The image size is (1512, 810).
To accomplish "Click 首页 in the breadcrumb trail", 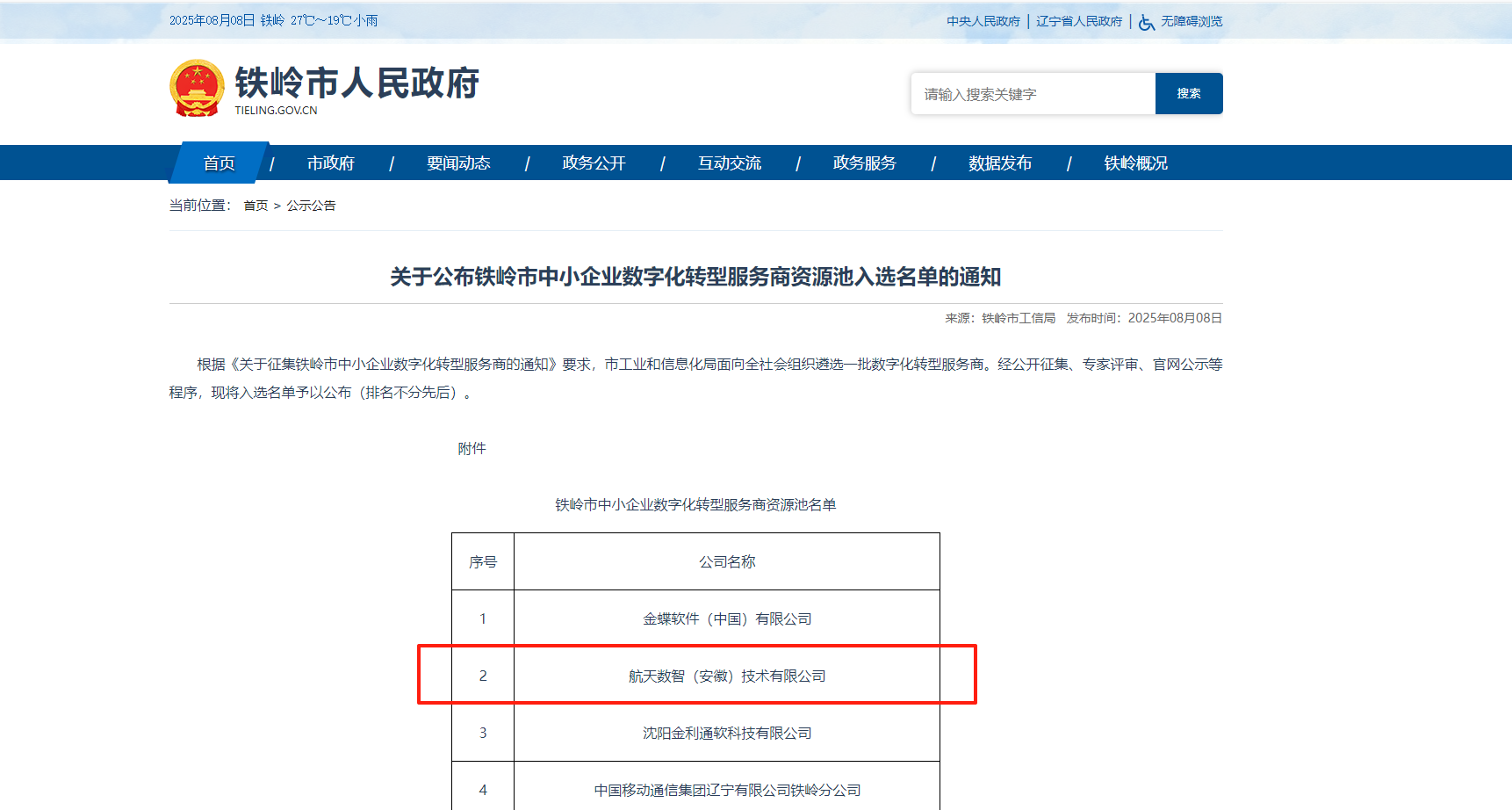I will [256, 206].
